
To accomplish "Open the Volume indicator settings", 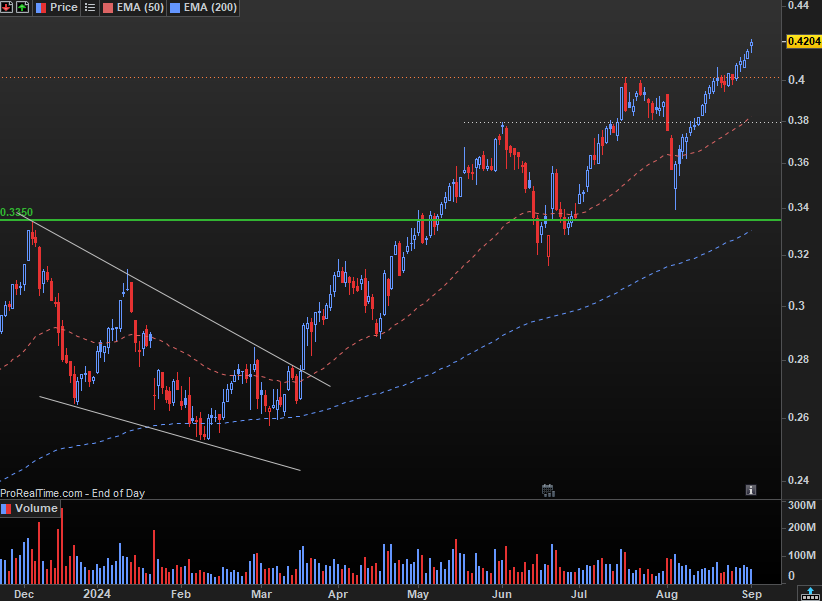I will pyautogui.click(x=30, y=508).
